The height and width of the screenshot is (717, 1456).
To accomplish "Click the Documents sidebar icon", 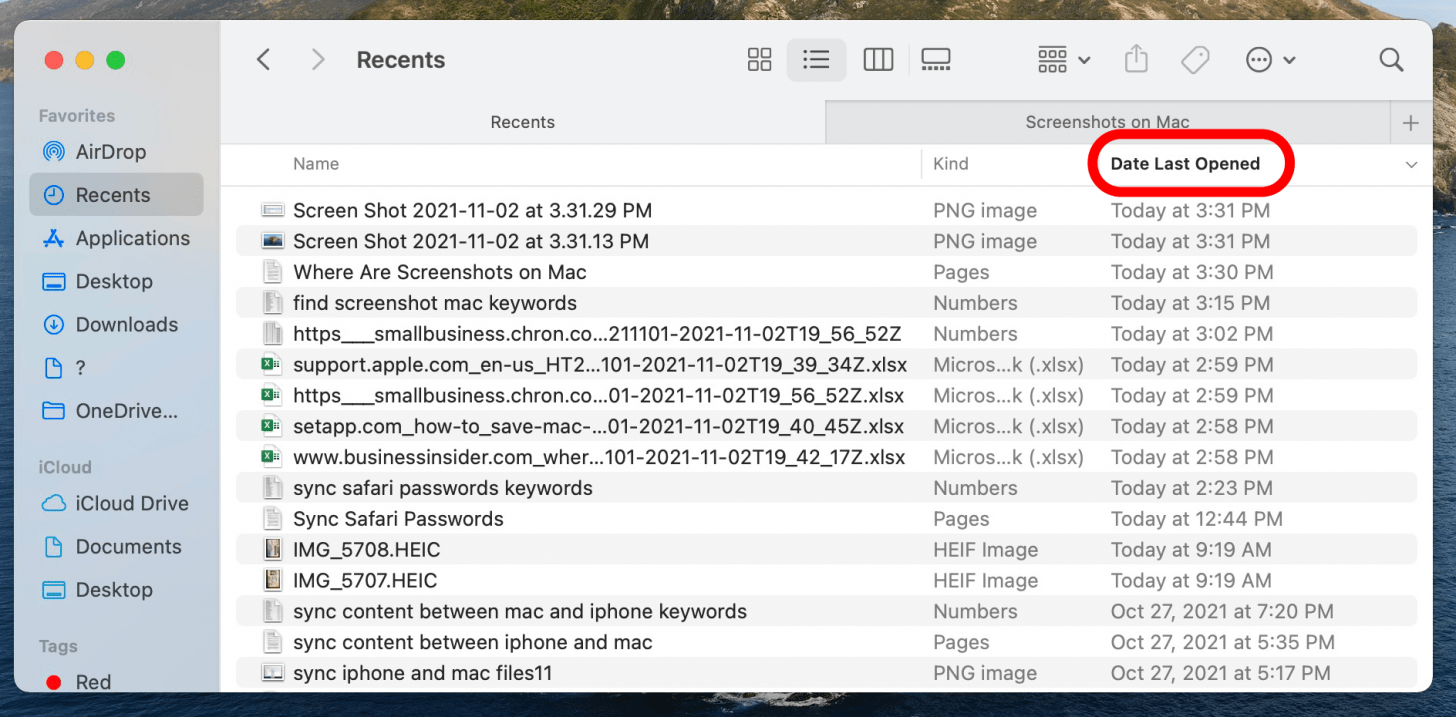I will tap(54, 546).
